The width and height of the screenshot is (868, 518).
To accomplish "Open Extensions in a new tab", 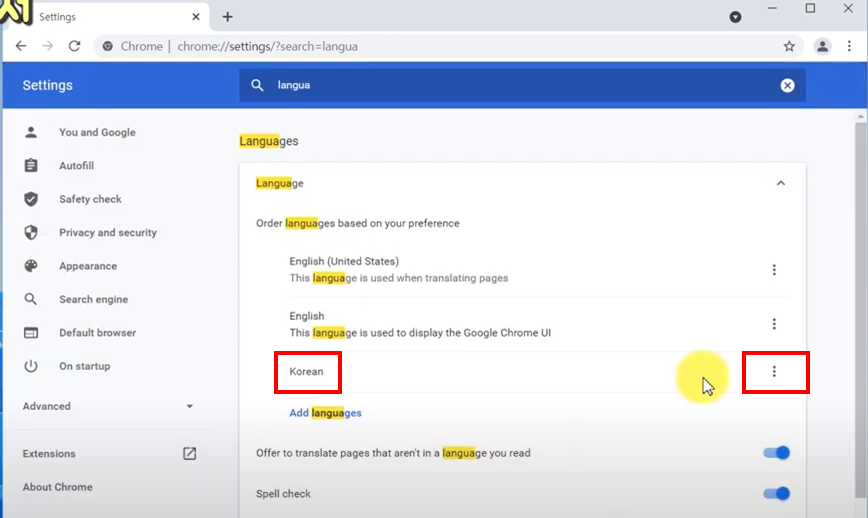I will click(111, 453).
